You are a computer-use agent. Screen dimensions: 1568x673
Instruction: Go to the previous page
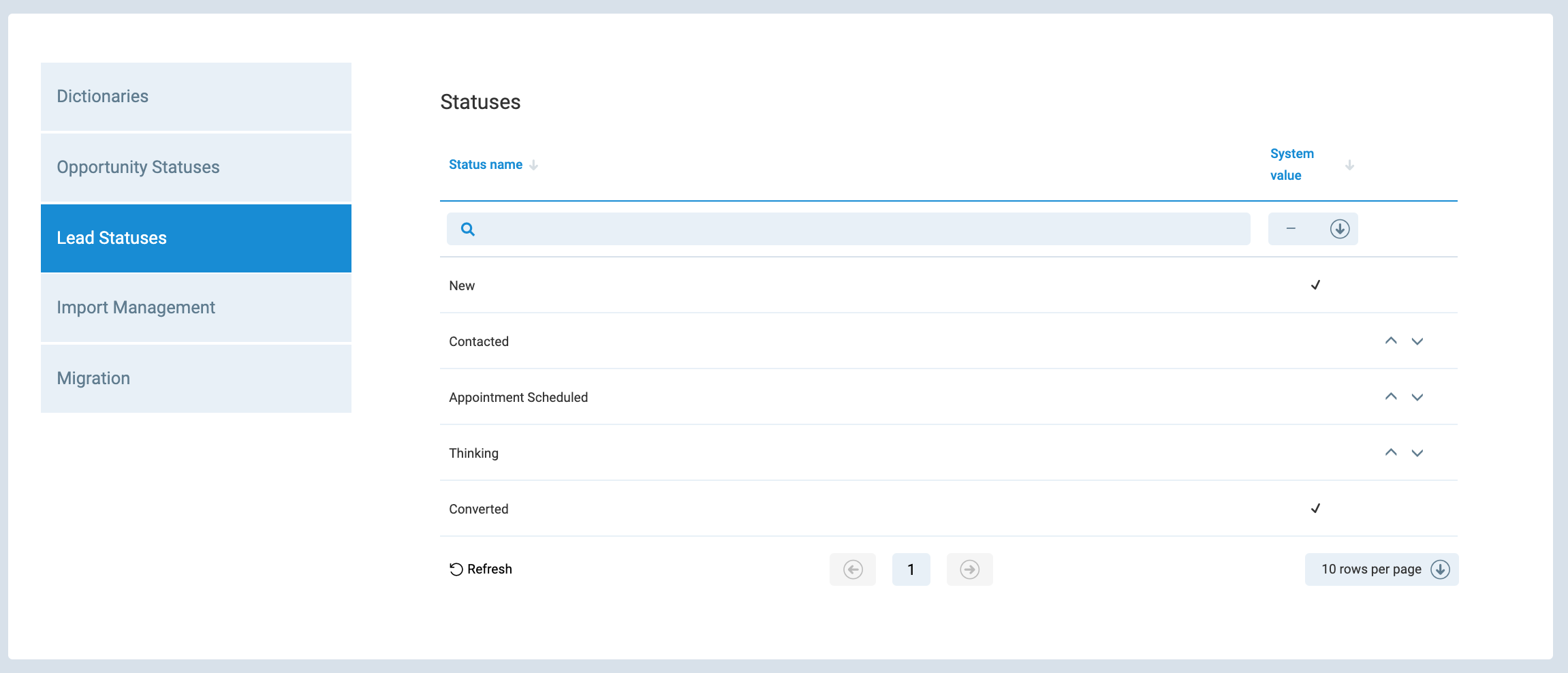click(x=853, y=569)
